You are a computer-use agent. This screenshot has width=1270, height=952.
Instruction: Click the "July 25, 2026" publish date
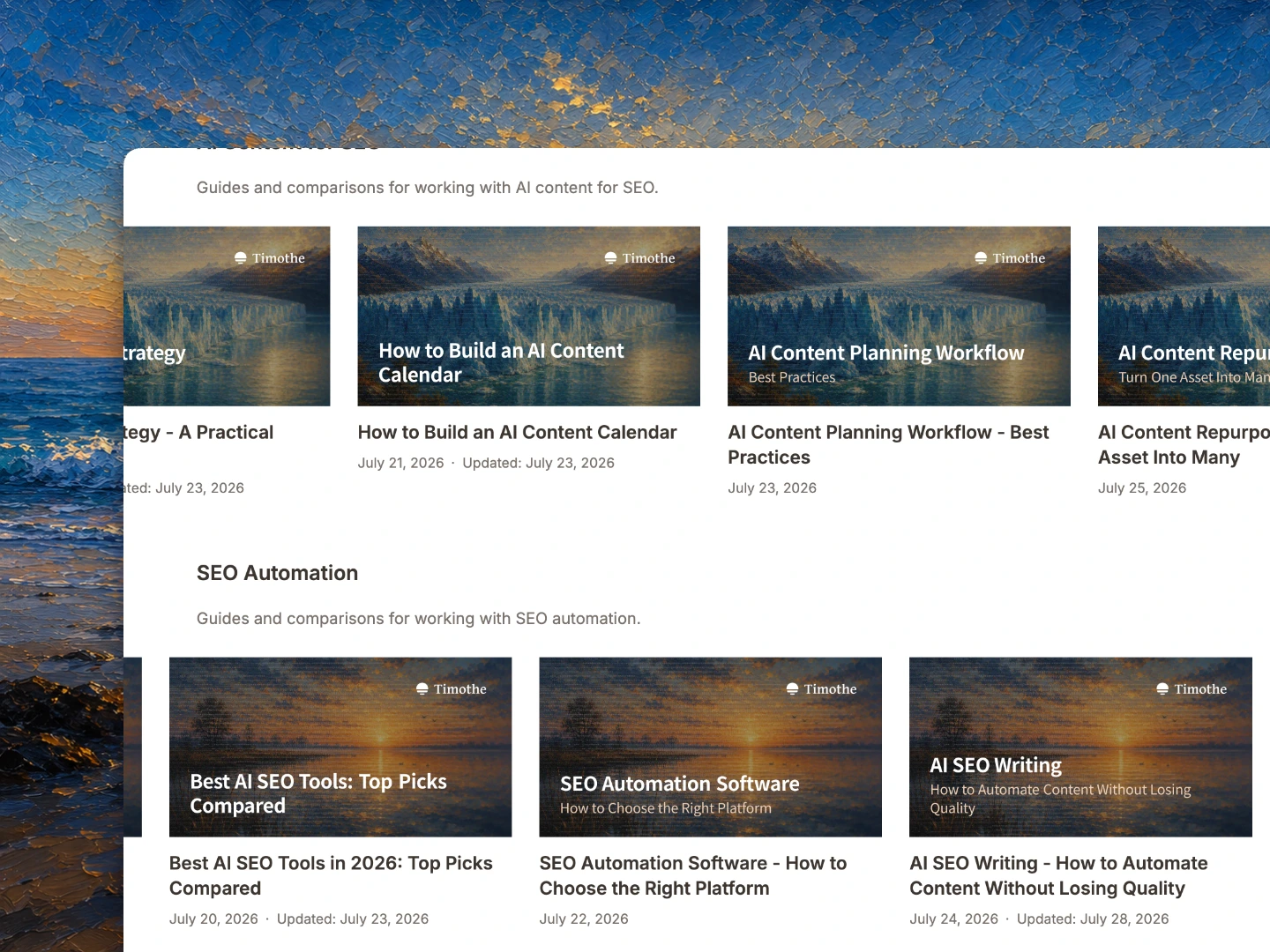[1142, 488]
